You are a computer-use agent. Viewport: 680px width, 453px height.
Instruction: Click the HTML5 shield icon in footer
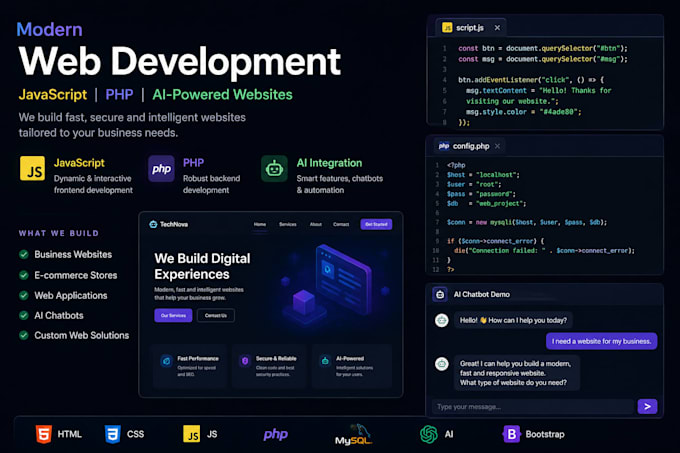[43, 434]
